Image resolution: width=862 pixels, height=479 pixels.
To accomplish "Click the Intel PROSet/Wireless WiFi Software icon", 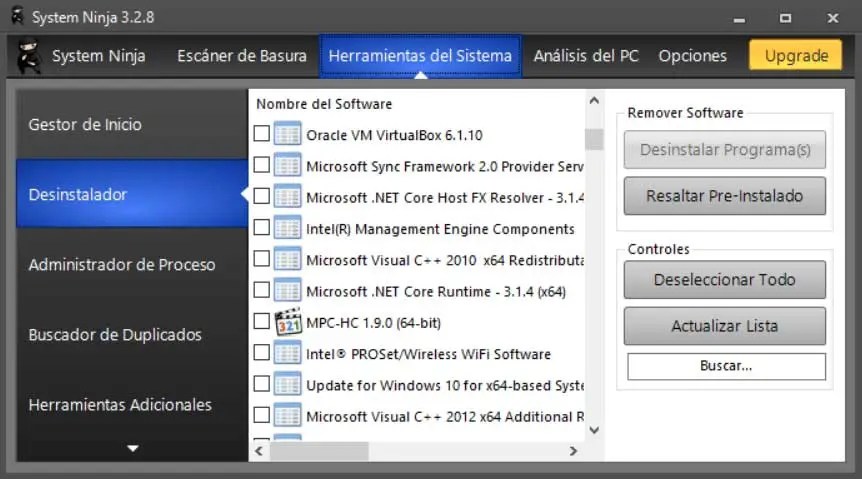I will (288, 353).
